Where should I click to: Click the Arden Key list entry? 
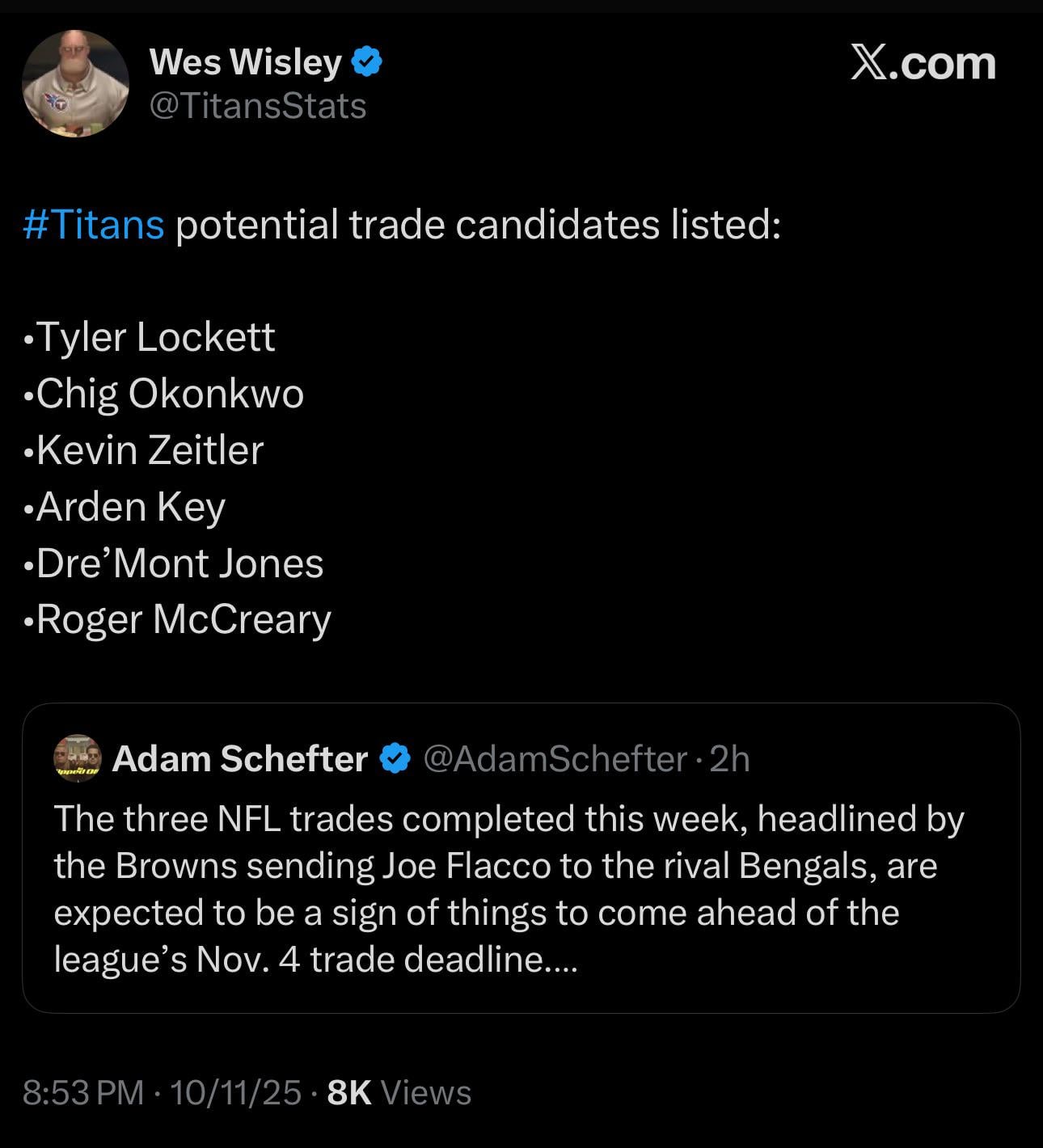tap(130, 507)
